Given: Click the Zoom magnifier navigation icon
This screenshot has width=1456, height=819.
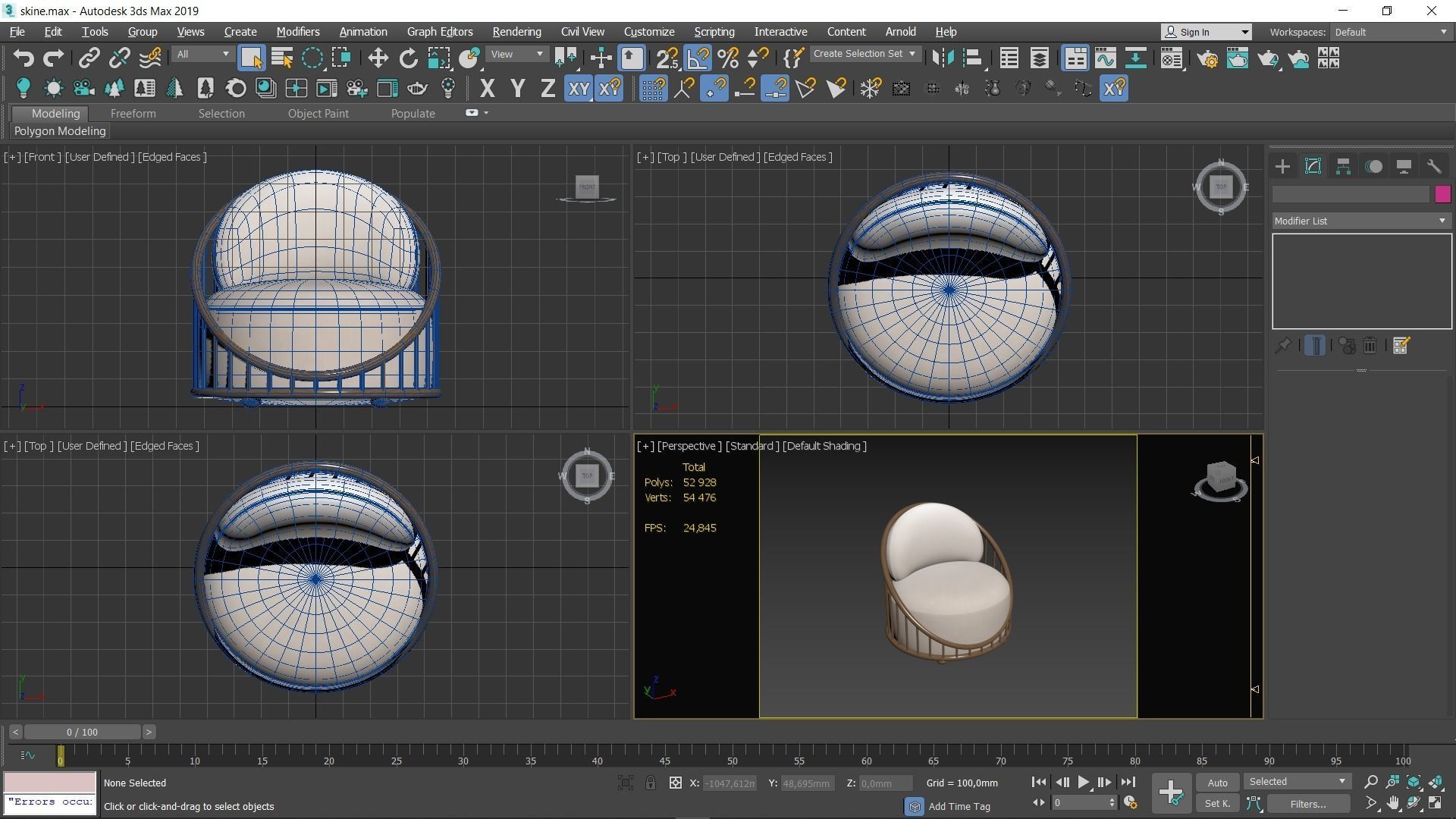Looking at the screenshot, I should pos(1370,782).
